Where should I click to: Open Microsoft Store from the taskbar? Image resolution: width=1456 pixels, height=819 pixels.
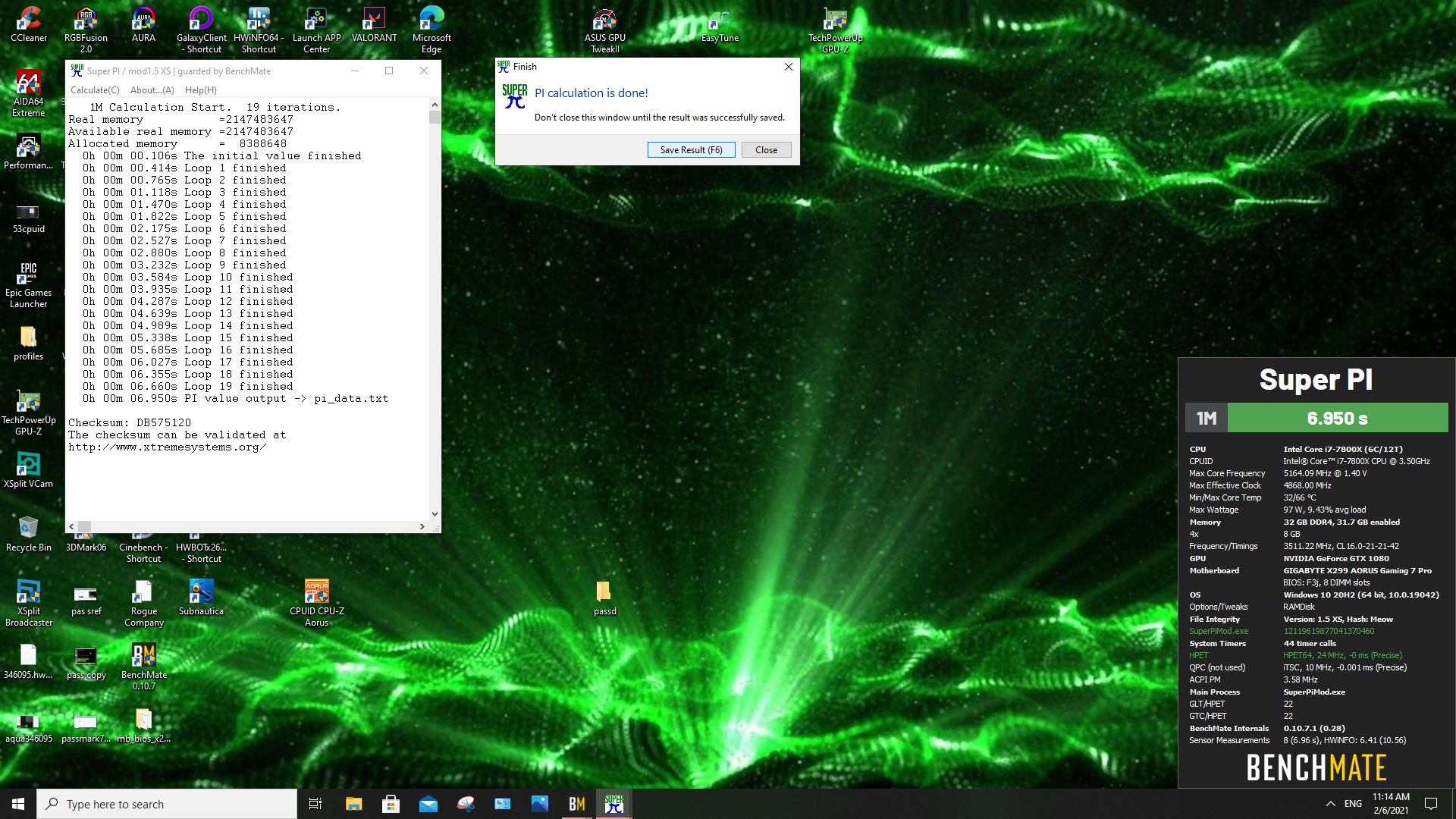(391, 804)
